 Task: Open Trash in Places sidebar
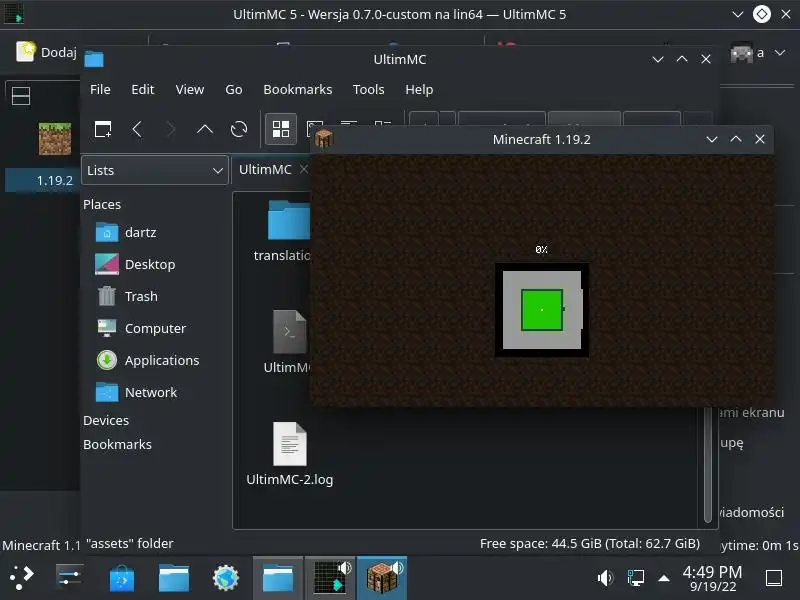click(127, 296)
